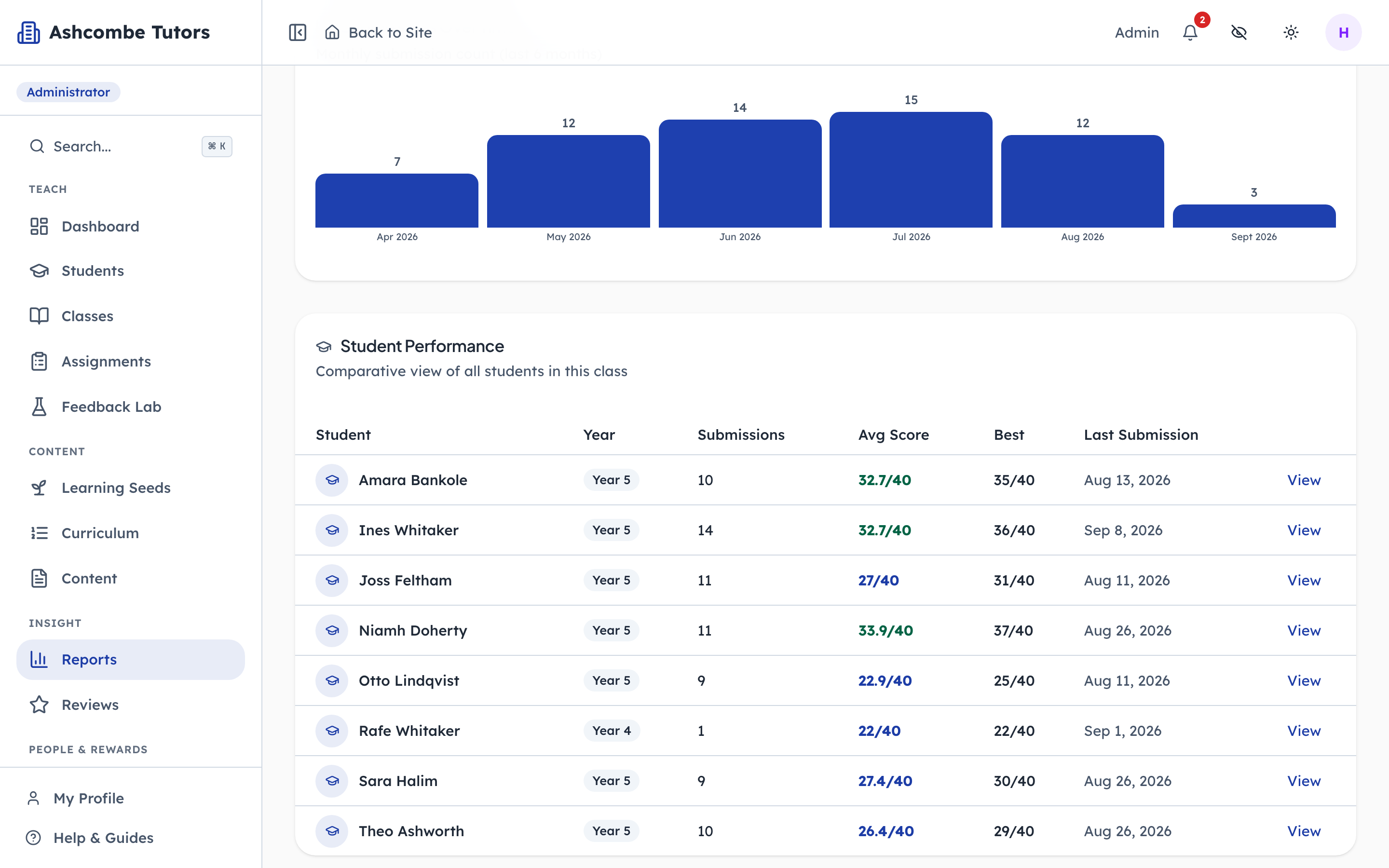The width and height of the screenshot is (1389, 868).
Task: Click the Reviews star icon
Action: pos(39,705)
